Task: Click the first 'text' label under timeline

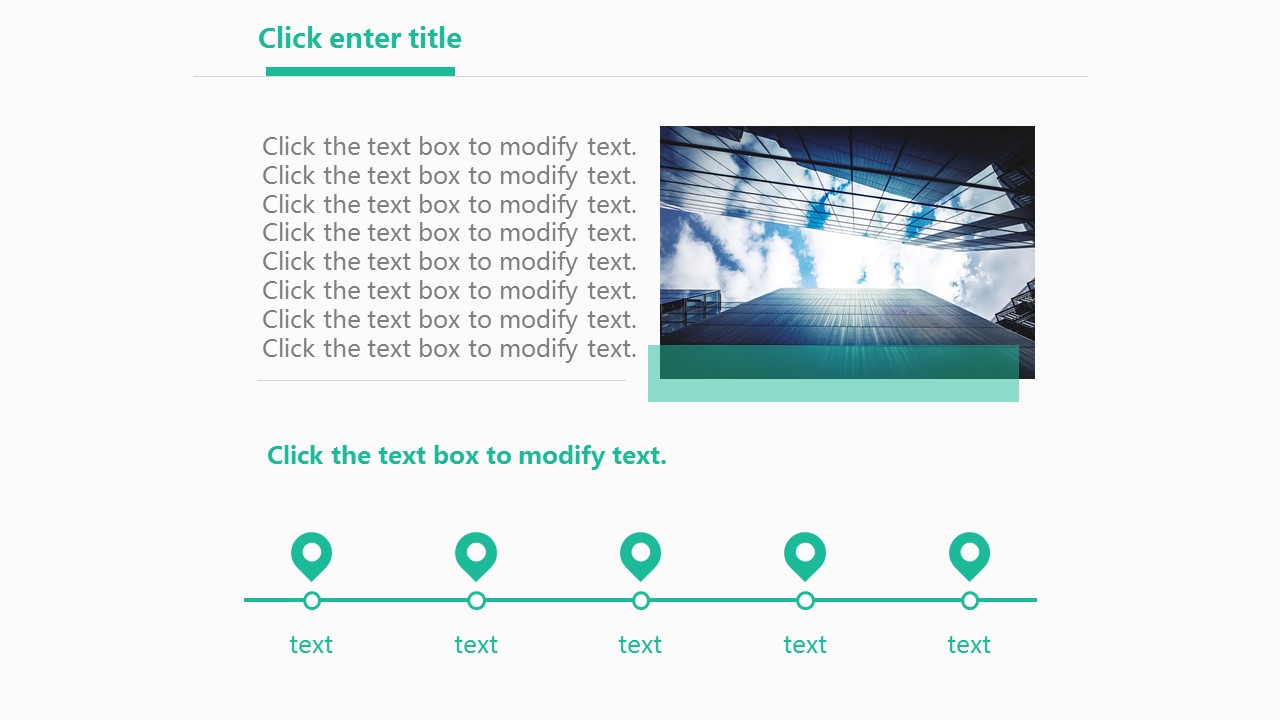Action: pos(311,645)
